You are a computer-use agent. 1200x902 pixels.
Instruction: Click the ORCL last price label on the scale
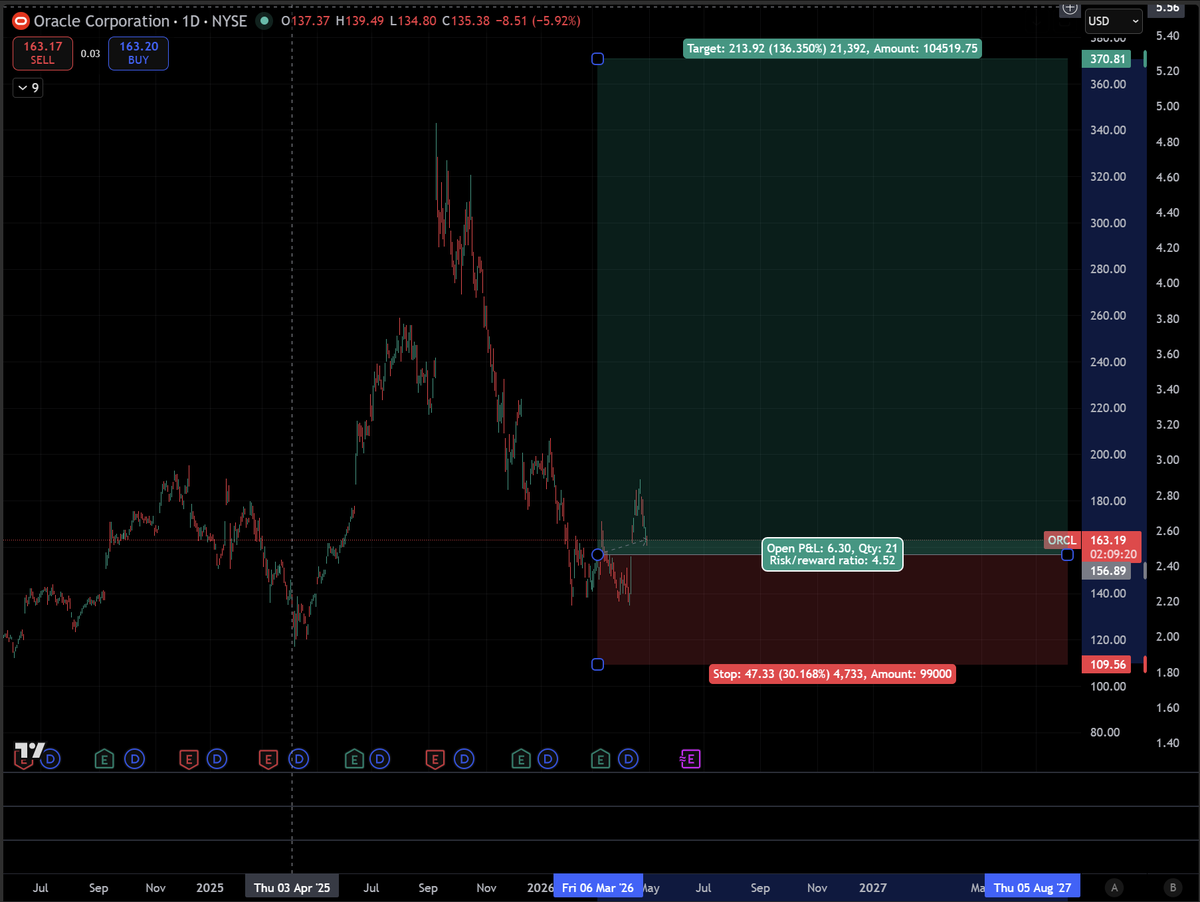point(1062,540)
